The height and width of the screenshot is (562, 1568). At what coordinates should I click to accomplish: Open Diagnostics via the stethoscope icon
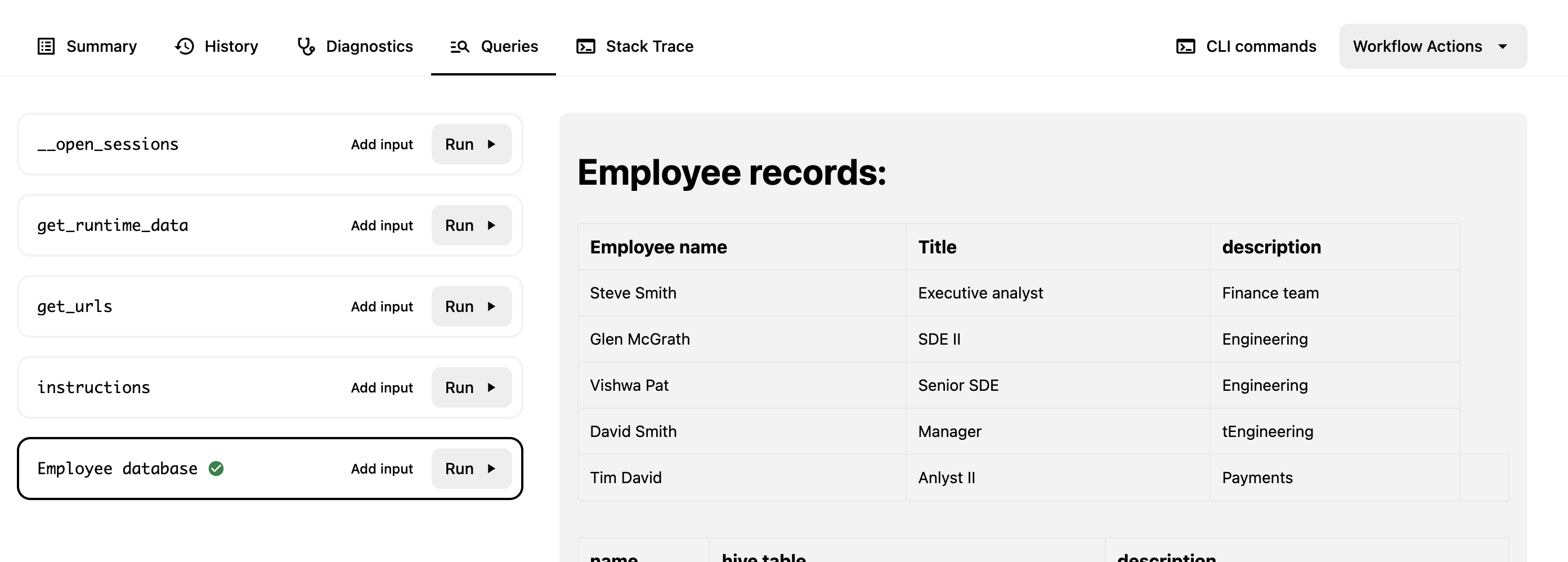[307, 46]
